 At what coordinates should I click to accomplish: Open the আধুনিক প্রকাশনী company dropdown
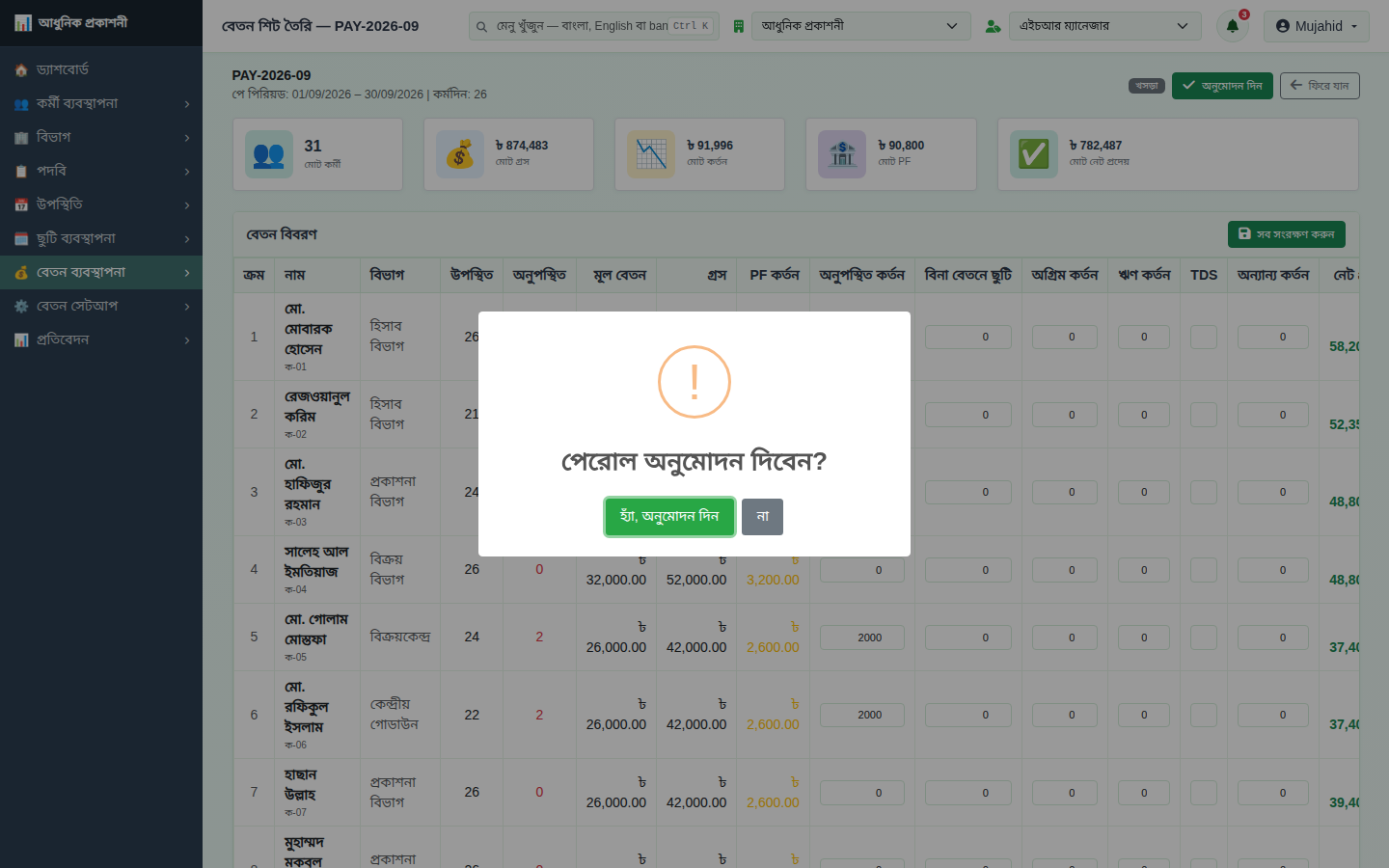tap(860, 26)
